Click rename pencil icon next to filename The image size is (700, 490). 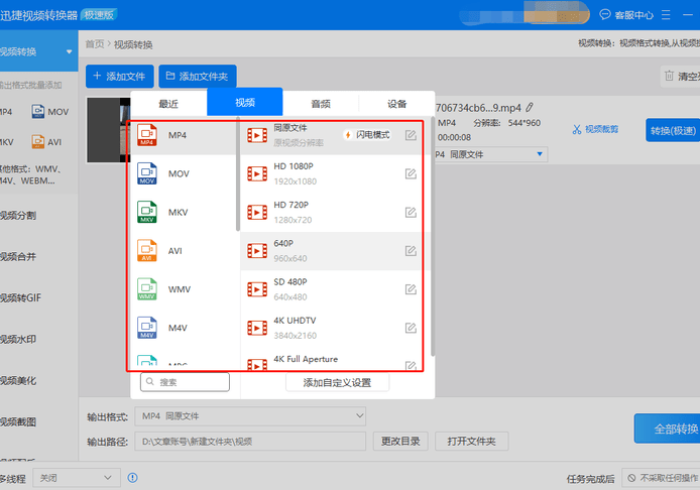pyautogui.click(x=530, y=107)
